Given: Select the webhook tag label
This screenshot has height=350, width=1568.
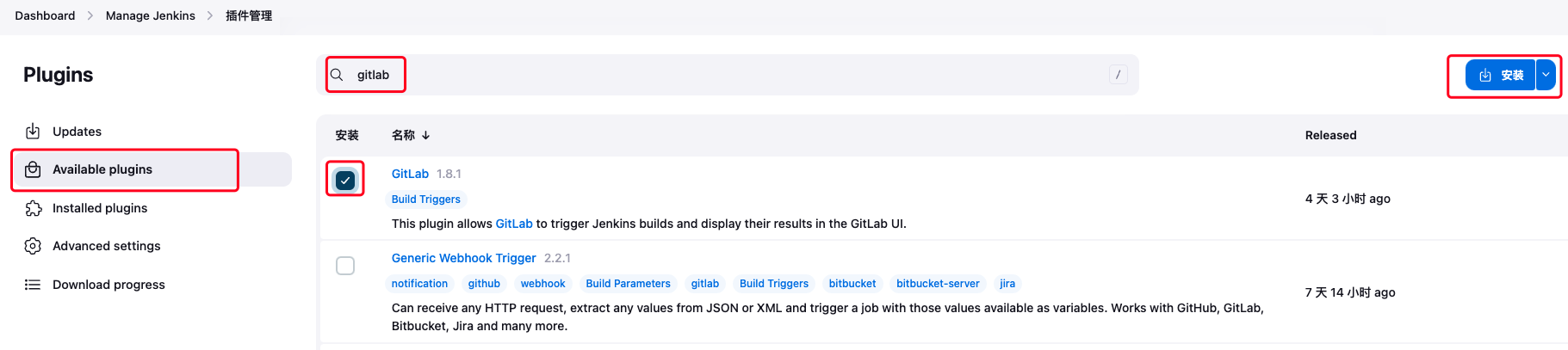Looking at the screenshot, I should 542,284.
